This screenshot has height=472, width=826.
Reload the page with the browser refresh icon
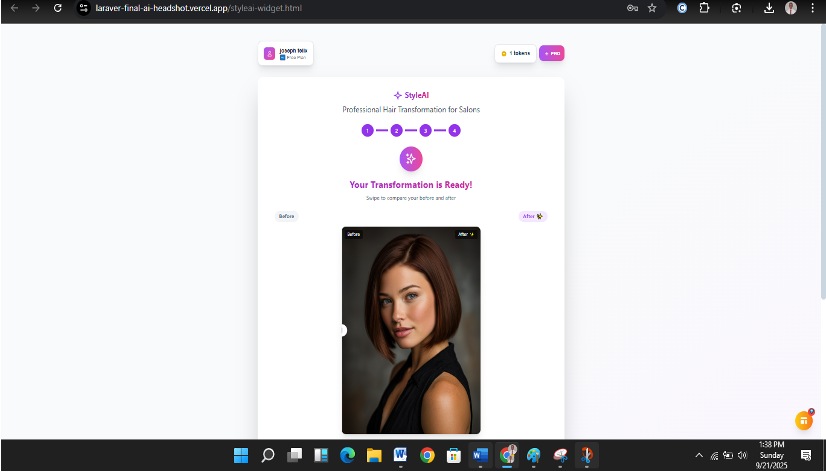(57, 8)
